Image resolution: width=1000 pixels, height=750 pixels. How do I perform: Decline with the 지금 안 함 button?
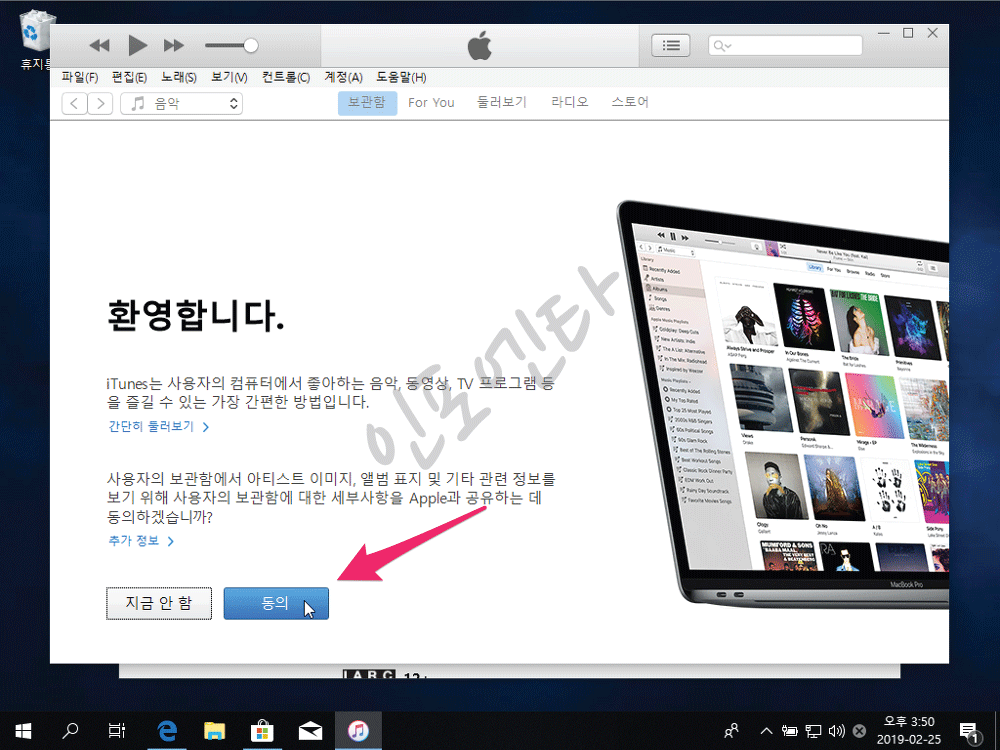pyautogui.click(x=159, y=603)
